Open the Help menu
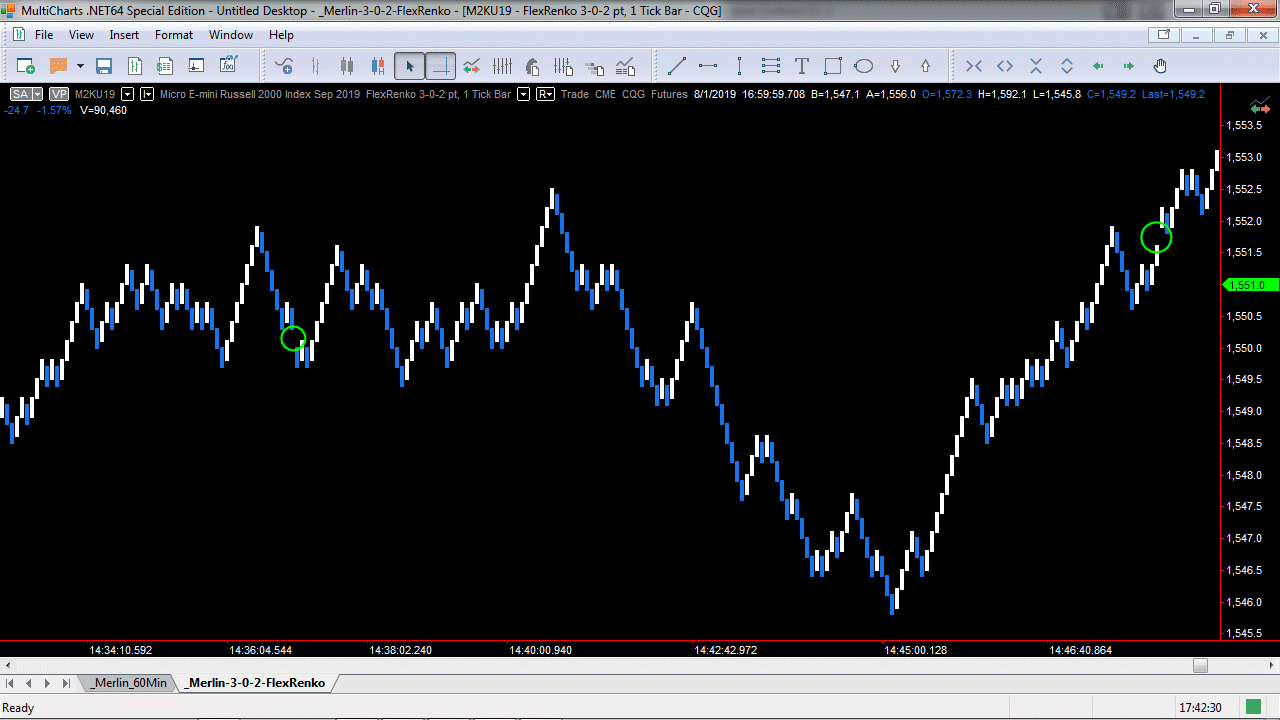This screenshot has width=1280, height=720. (x=281, y=35)
